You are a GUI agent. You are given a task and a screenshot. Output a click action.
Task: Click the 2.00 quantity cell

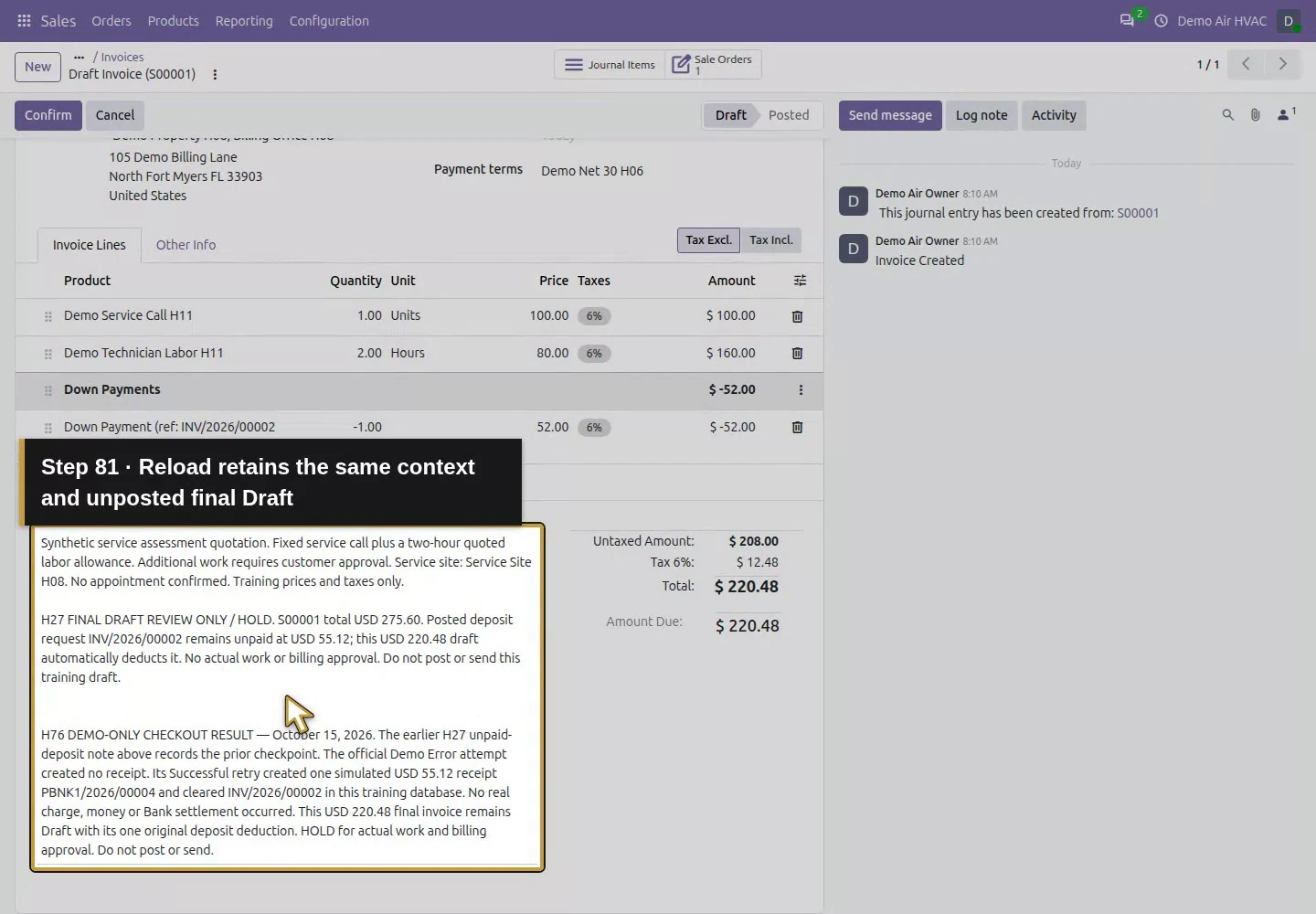(x=369, y=353)
